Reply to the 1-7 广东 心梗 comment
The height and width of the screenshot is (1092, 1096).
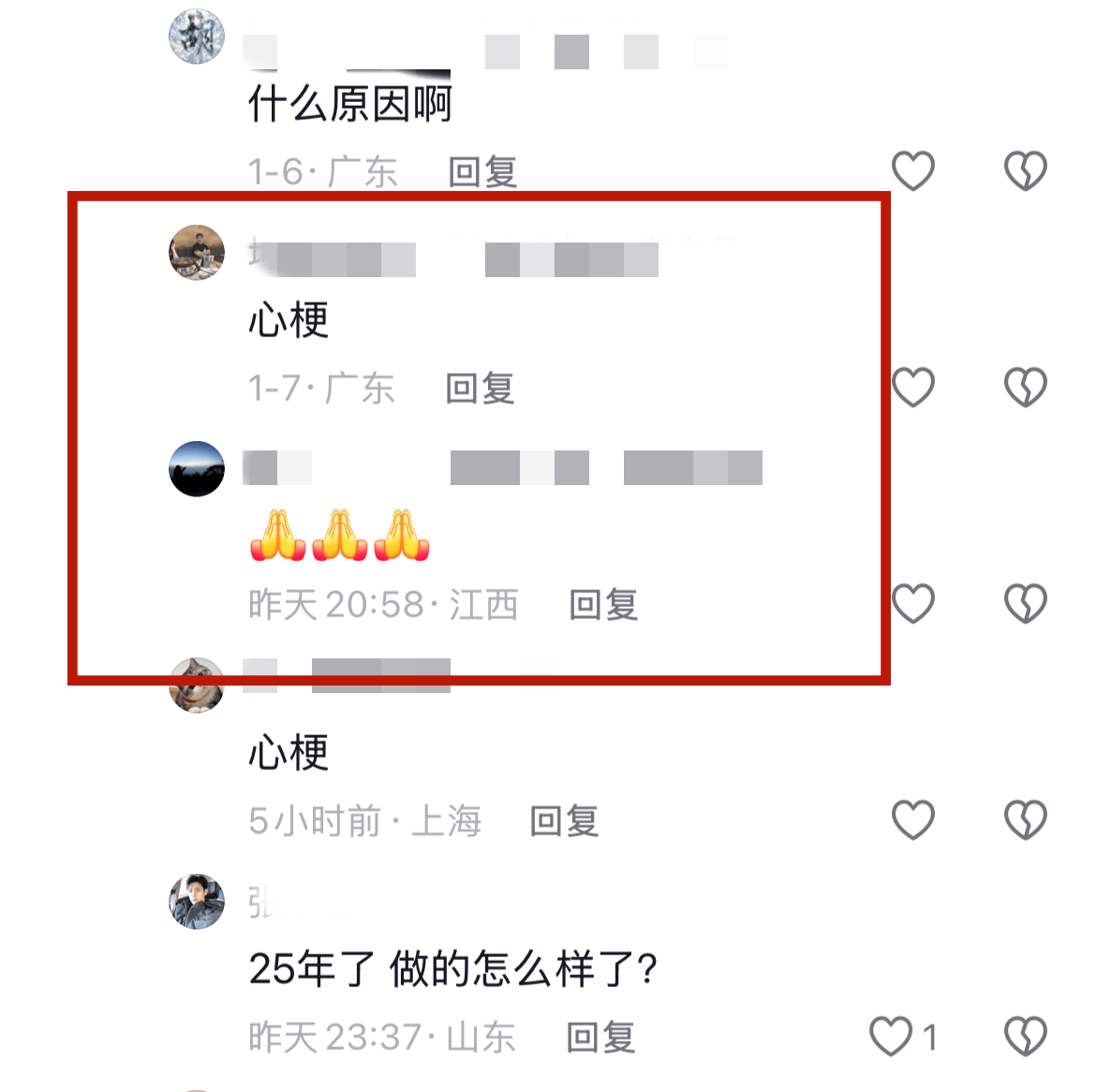pyautogui.click(x=481, y=388)
